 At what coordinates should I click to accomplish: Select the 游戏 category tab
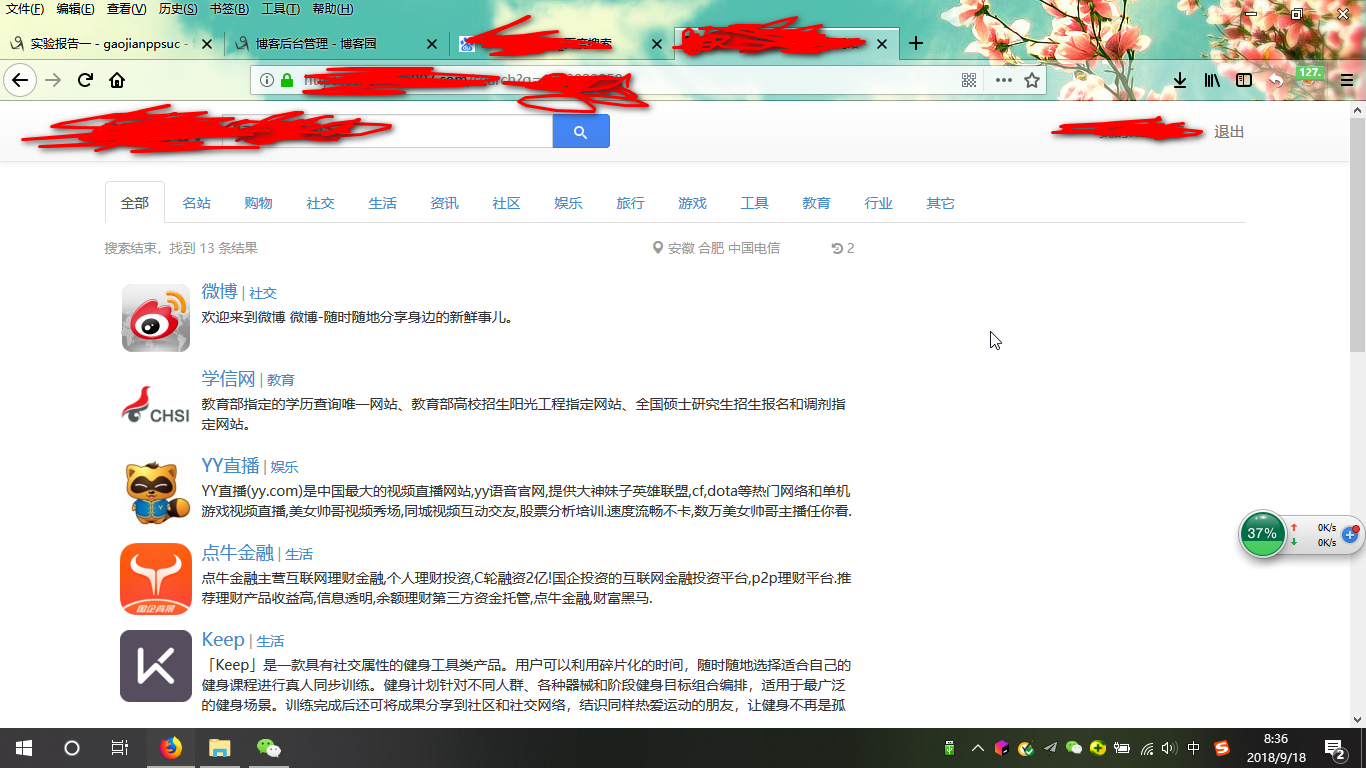(x=692, y=203)
